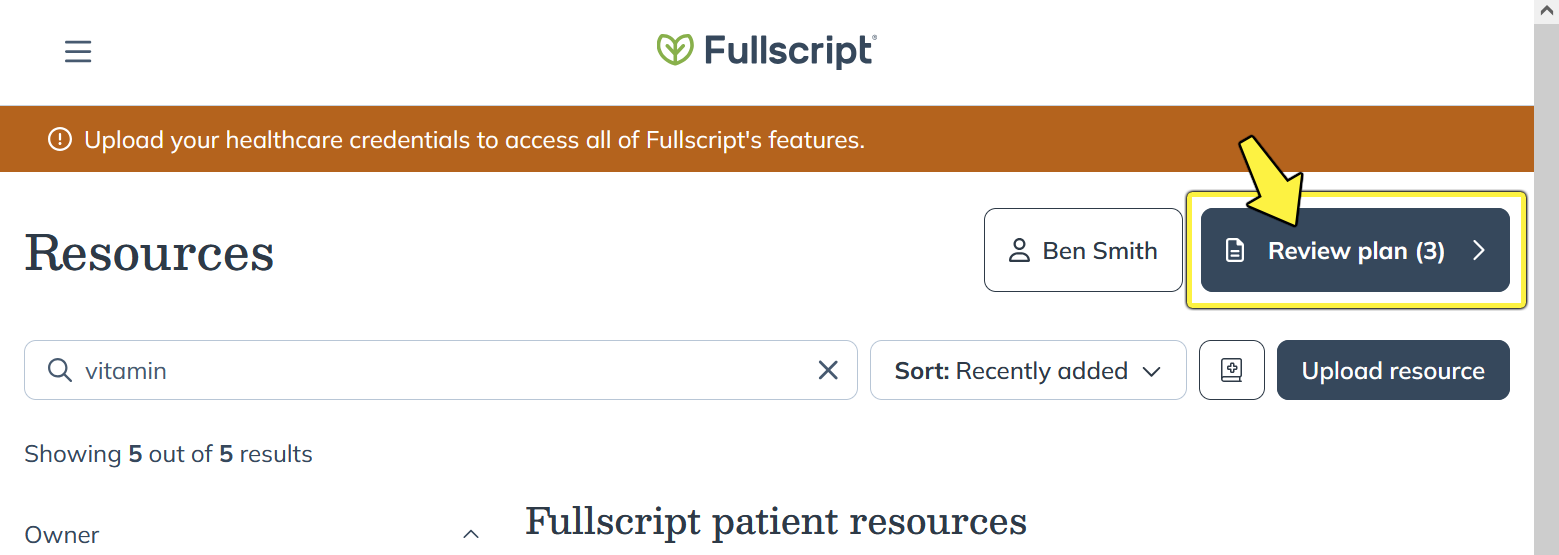
Task: Click the document icon in Review plan
Action: click(1235, 251)
